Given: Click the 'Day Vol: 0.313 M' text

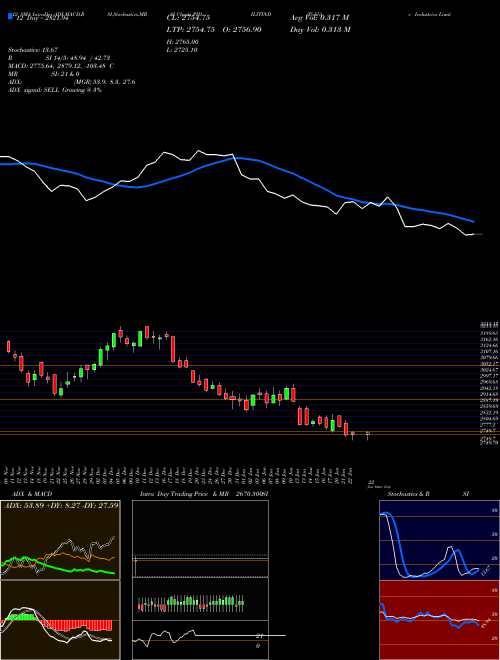Looking at the screenshot, I should tap(320, 29).
